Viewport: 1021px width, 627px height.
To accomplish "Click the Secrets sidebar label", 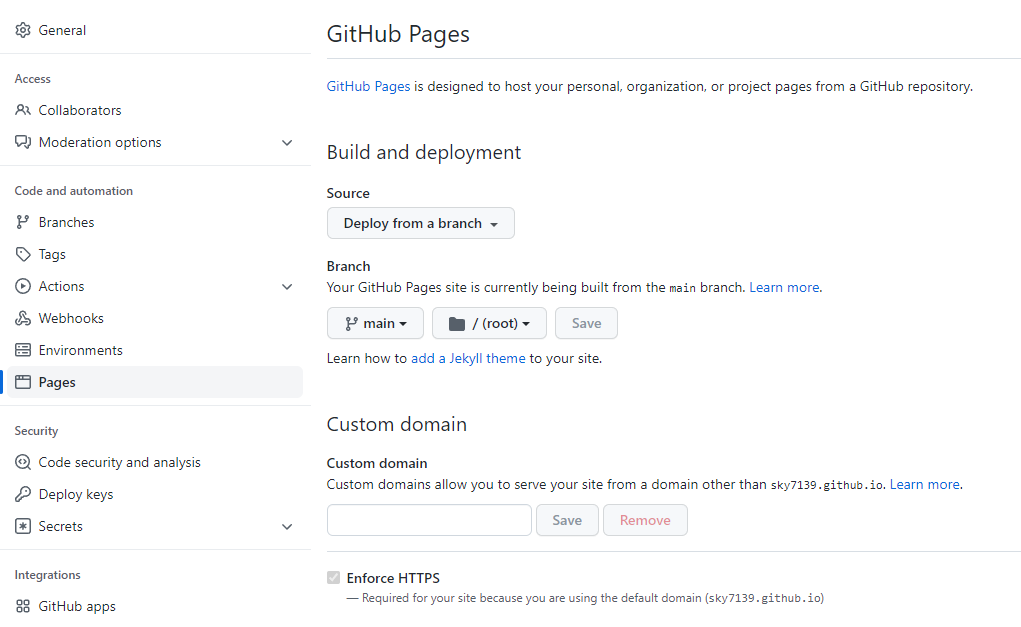I will tap(61, 526).
